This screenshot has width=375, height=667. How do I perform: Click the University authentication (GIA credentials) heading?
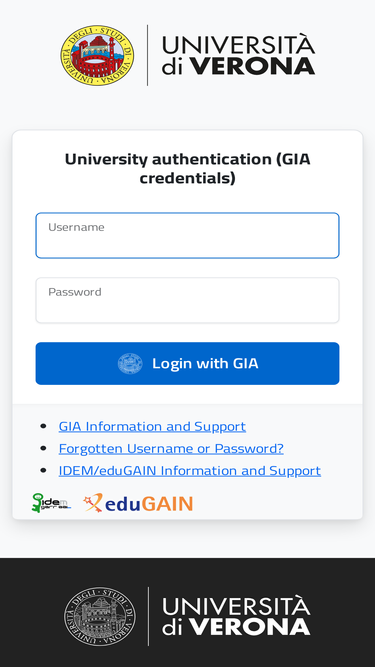188,168
